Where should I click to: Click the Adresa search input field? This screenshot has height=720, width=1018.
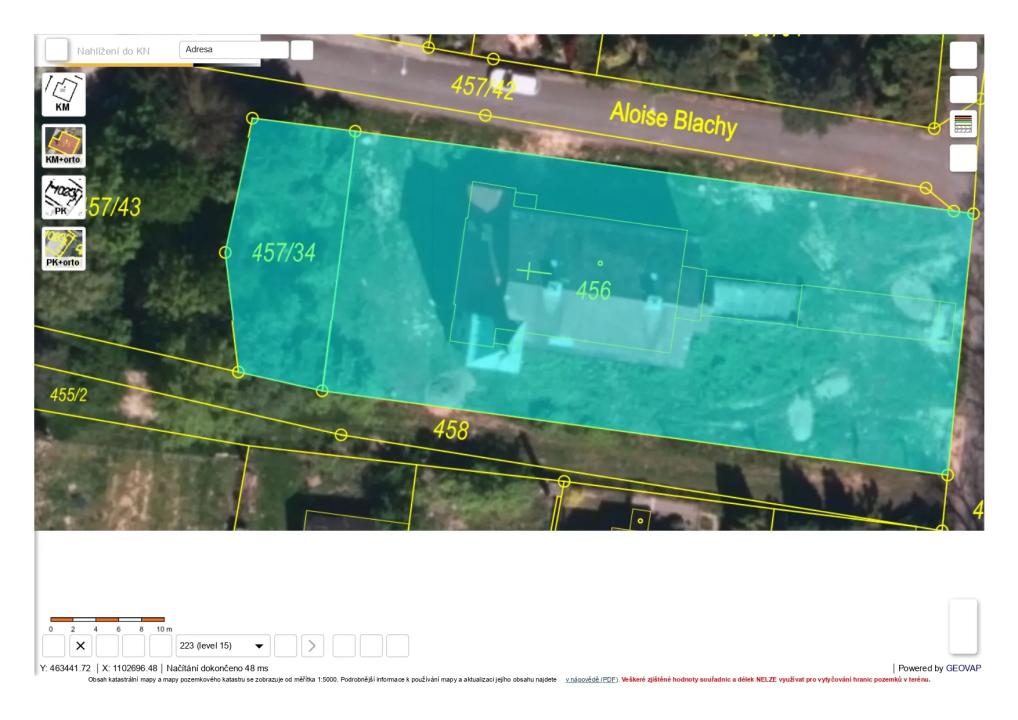(232, 49)
